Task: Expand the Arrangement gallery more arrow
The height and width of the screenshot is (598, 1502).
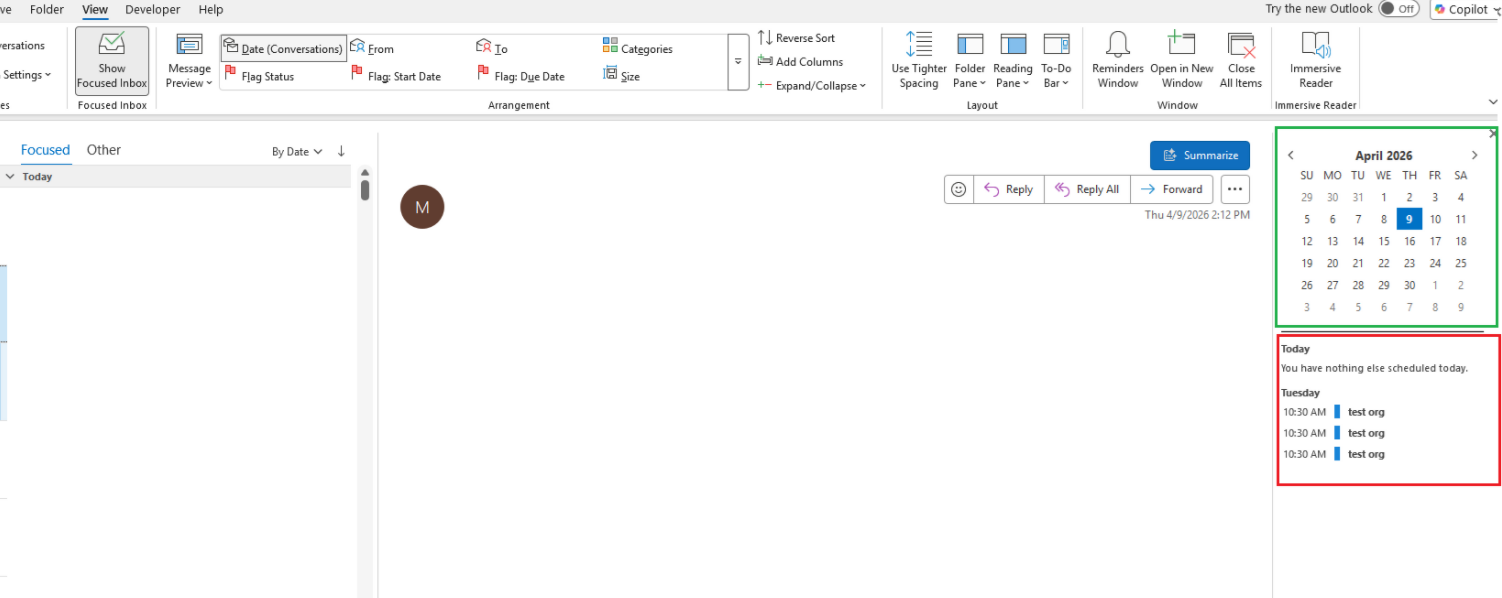Action: coord(739,61)
